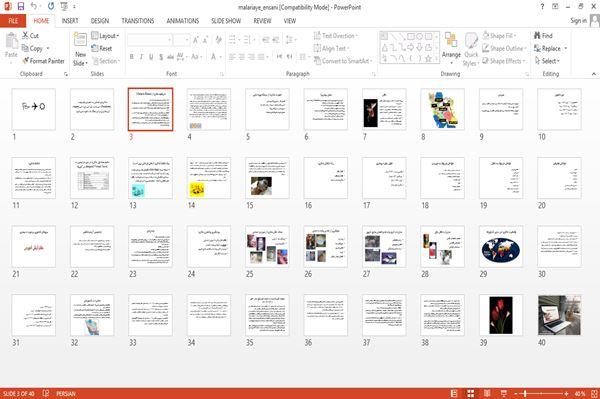This screenshot has width=600, height=399.
Task: Select slide 29 thumbnail with world map
Action: point(501,247)
